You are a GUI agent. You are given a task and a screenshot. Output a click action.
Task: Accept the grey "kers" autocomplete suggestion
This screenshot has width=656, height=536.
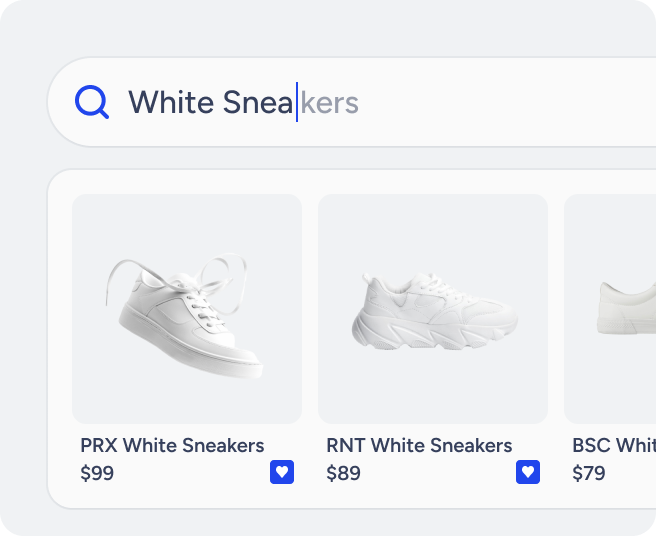point(329,102)
